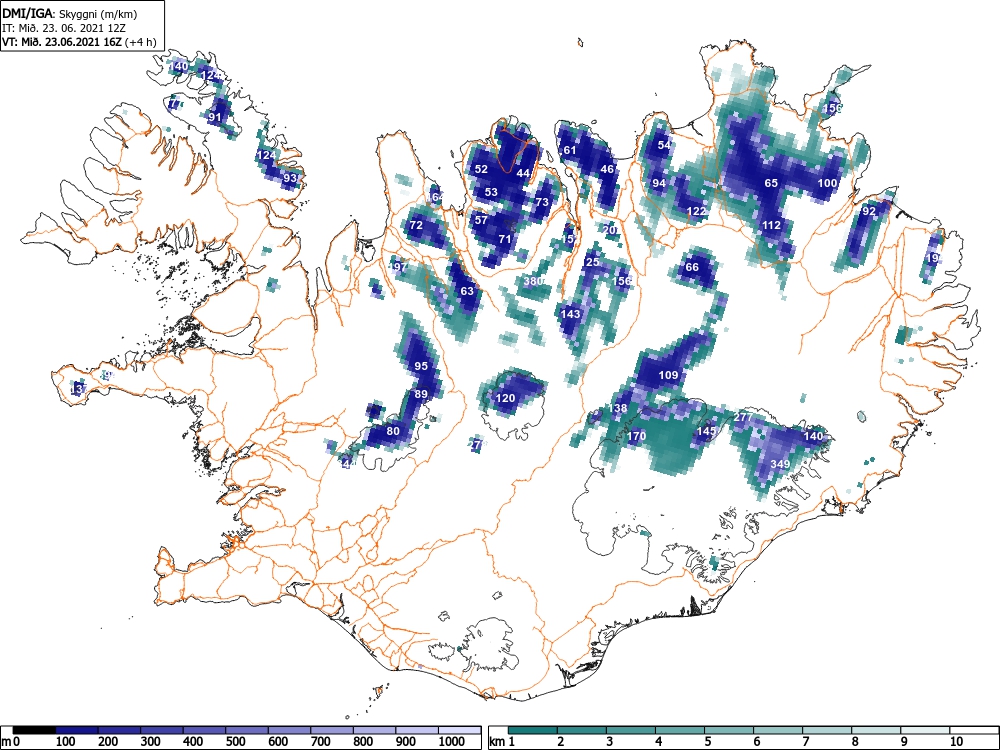Select the map value '138'

pyautogui.click(x=617, y=408)
